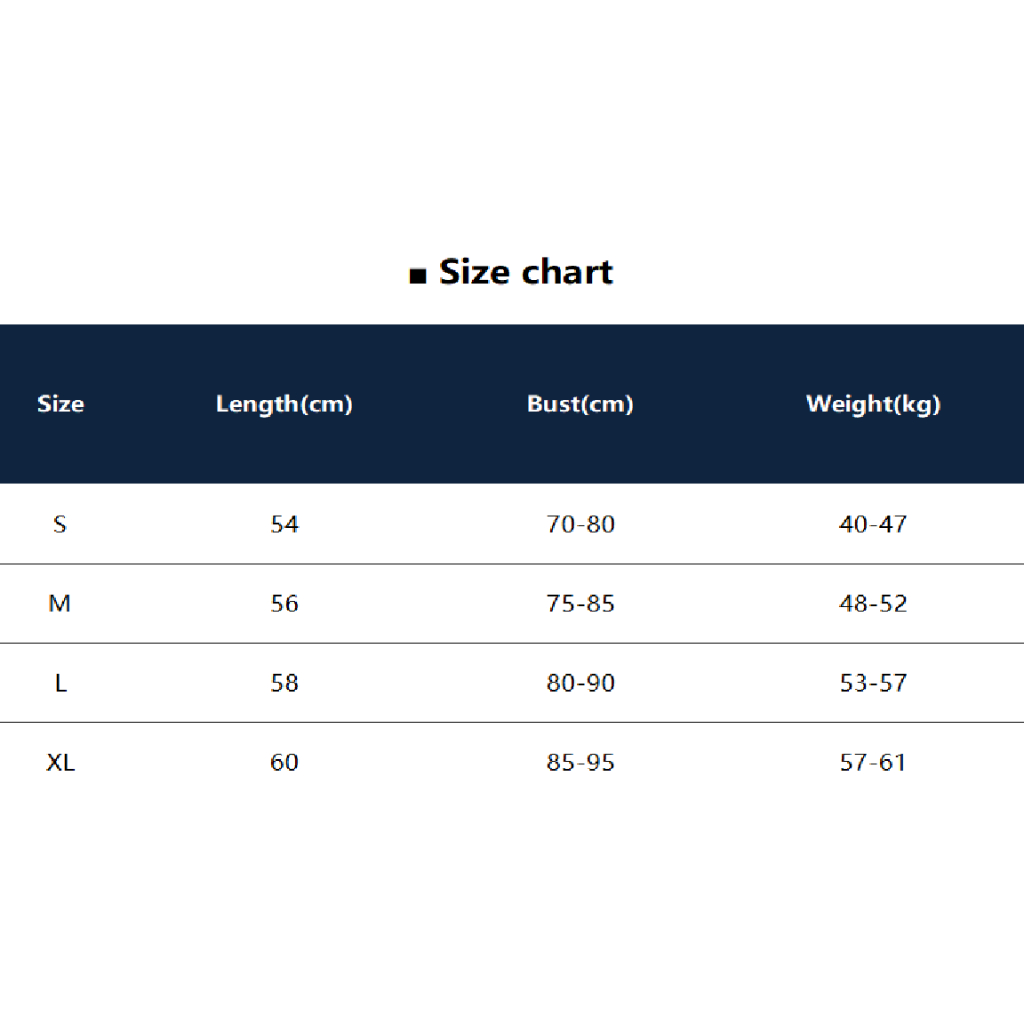The height and width of the screenshot is (1024, 1024).
Task: Click the square bullet before Size chart
Action: pos(418,275)
